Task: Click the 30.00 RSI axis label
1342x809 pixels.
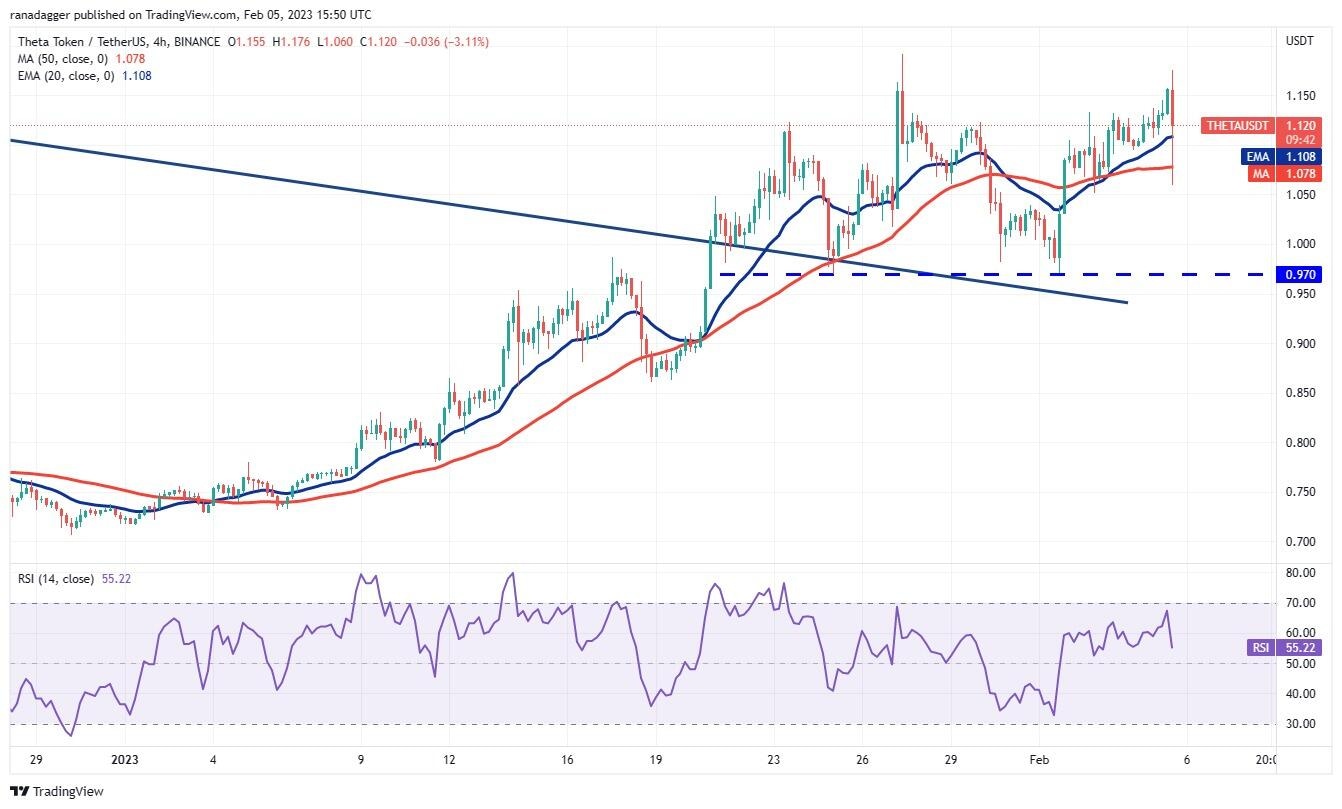Action: 1299,723
